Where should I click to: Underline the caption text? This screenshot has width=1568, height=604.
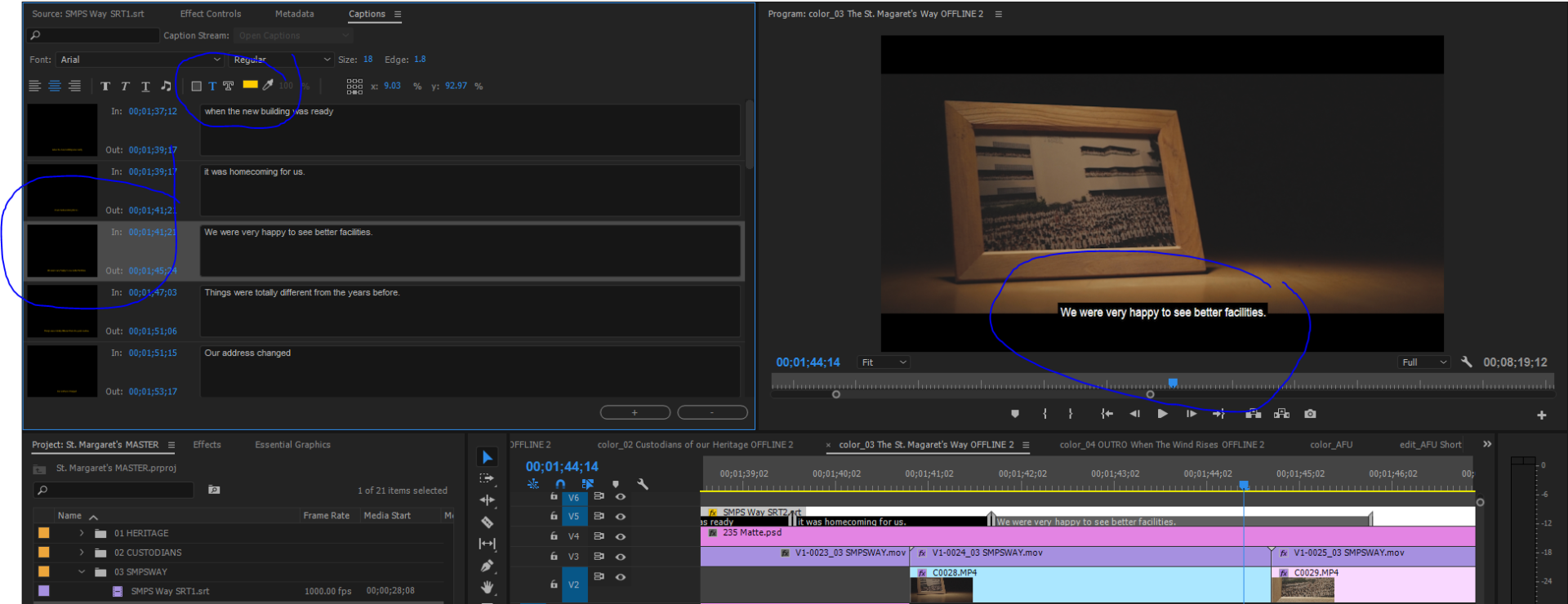[145, 86]
